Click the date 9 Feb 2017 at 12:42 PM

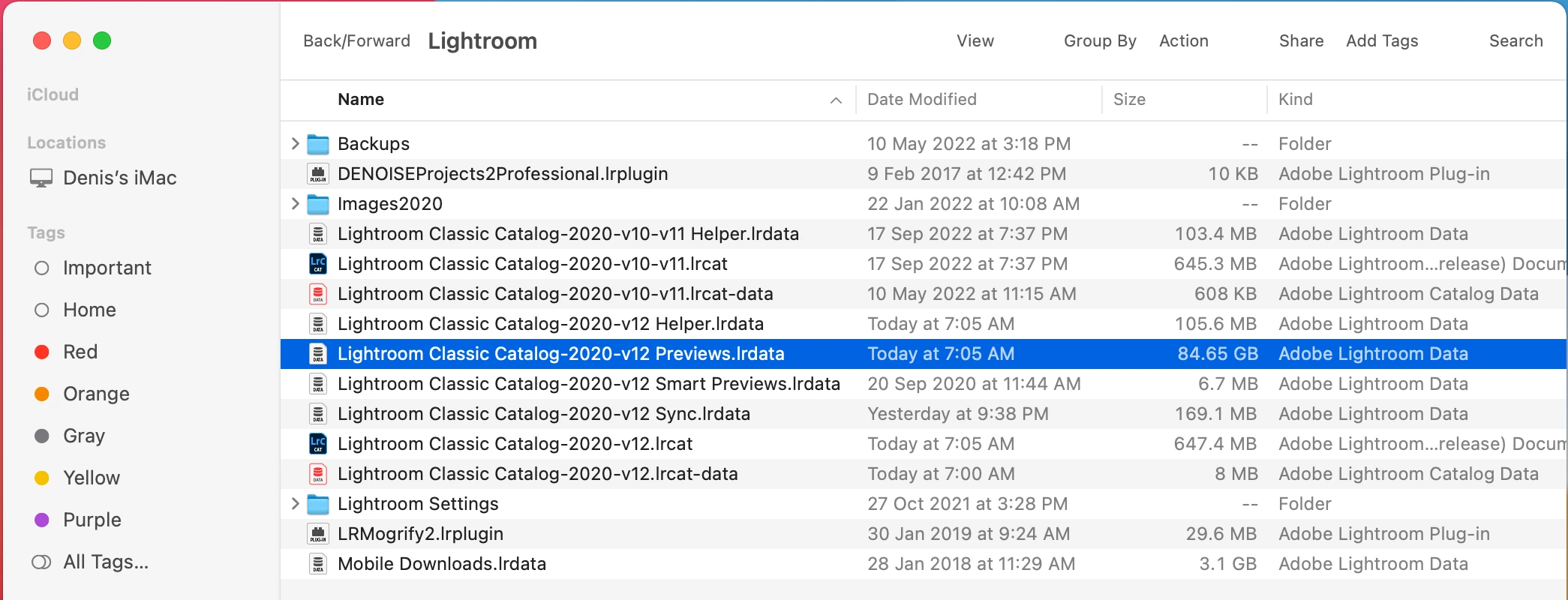(966, 174)
